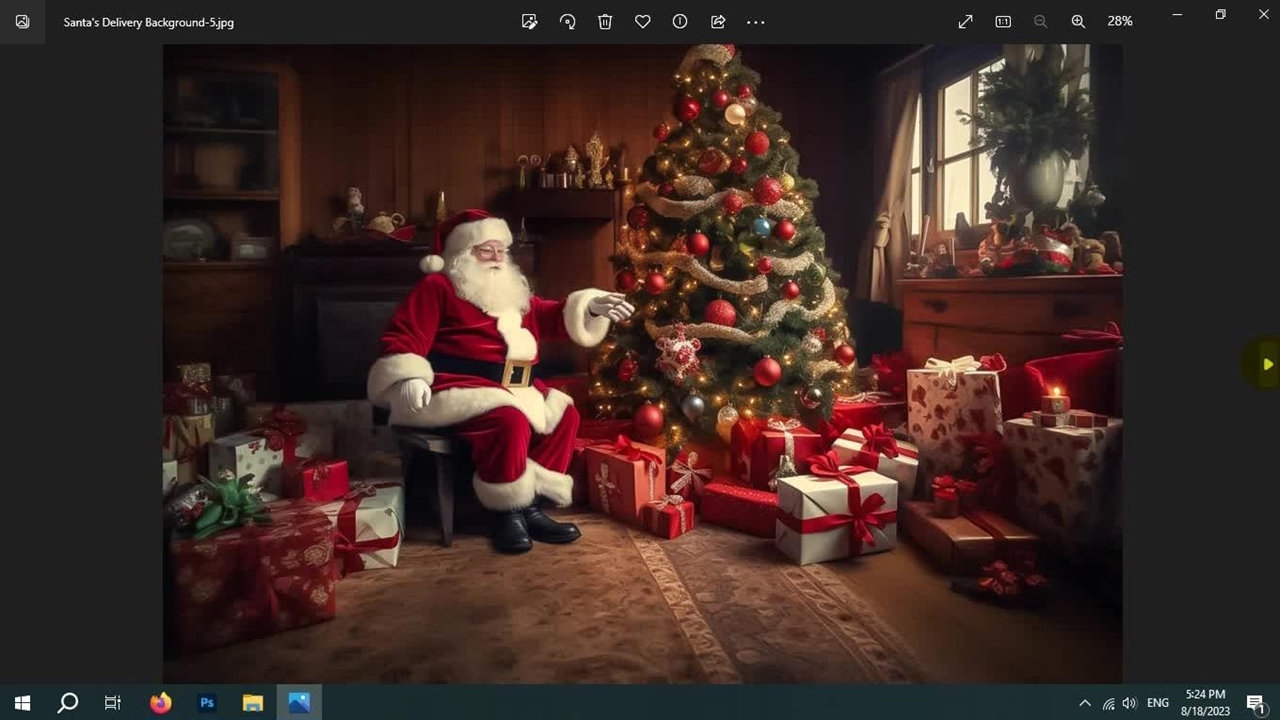The width and height of the screenshot is (1280, 720).
Task: Delete the current photo via trash icon
Action: click(605, 21)
